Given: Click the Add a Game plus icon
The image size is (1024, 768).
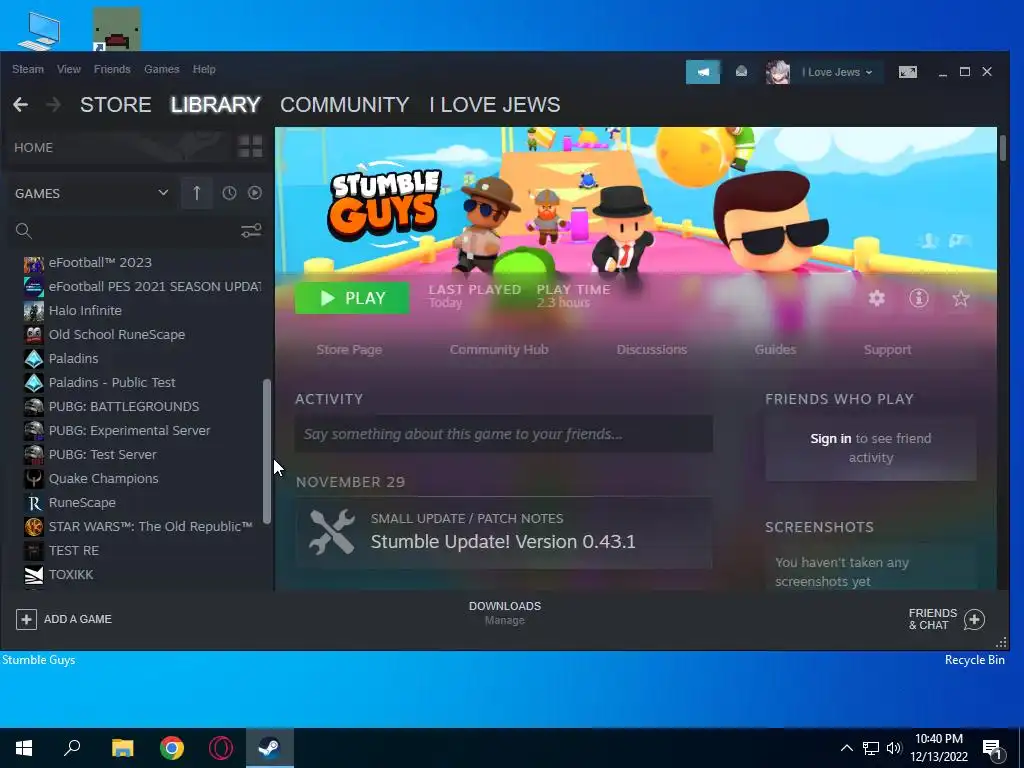Looking at the screenshot, I should pyautogui.click(x=26, y=619).
